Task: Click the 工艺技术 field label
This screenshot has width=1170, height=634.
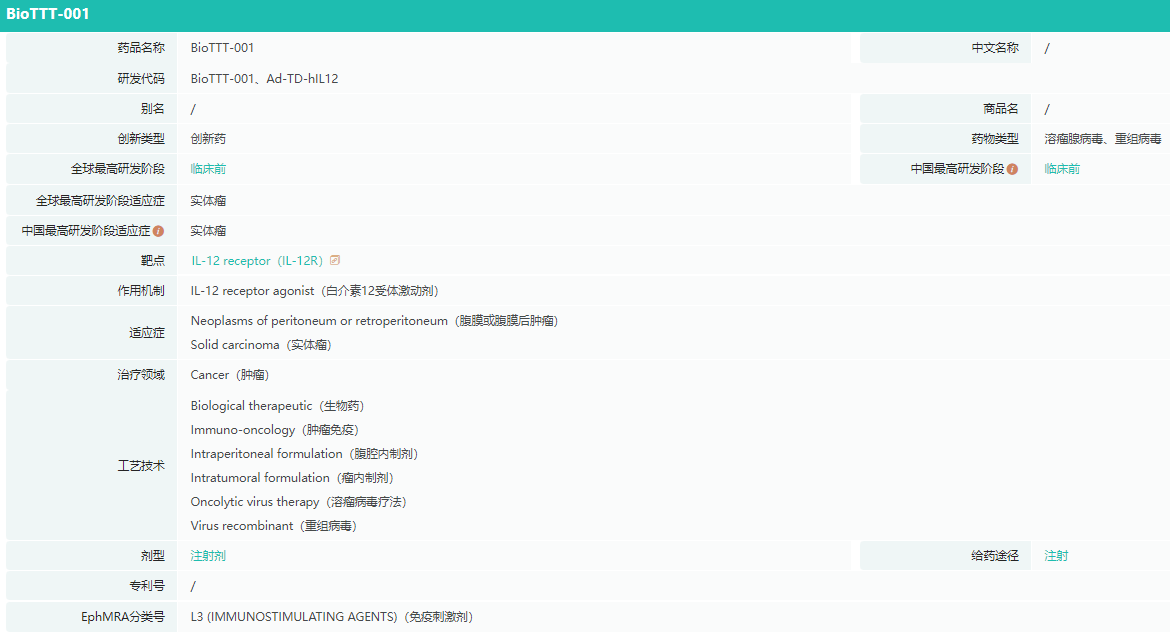Action: pos(141,465)
